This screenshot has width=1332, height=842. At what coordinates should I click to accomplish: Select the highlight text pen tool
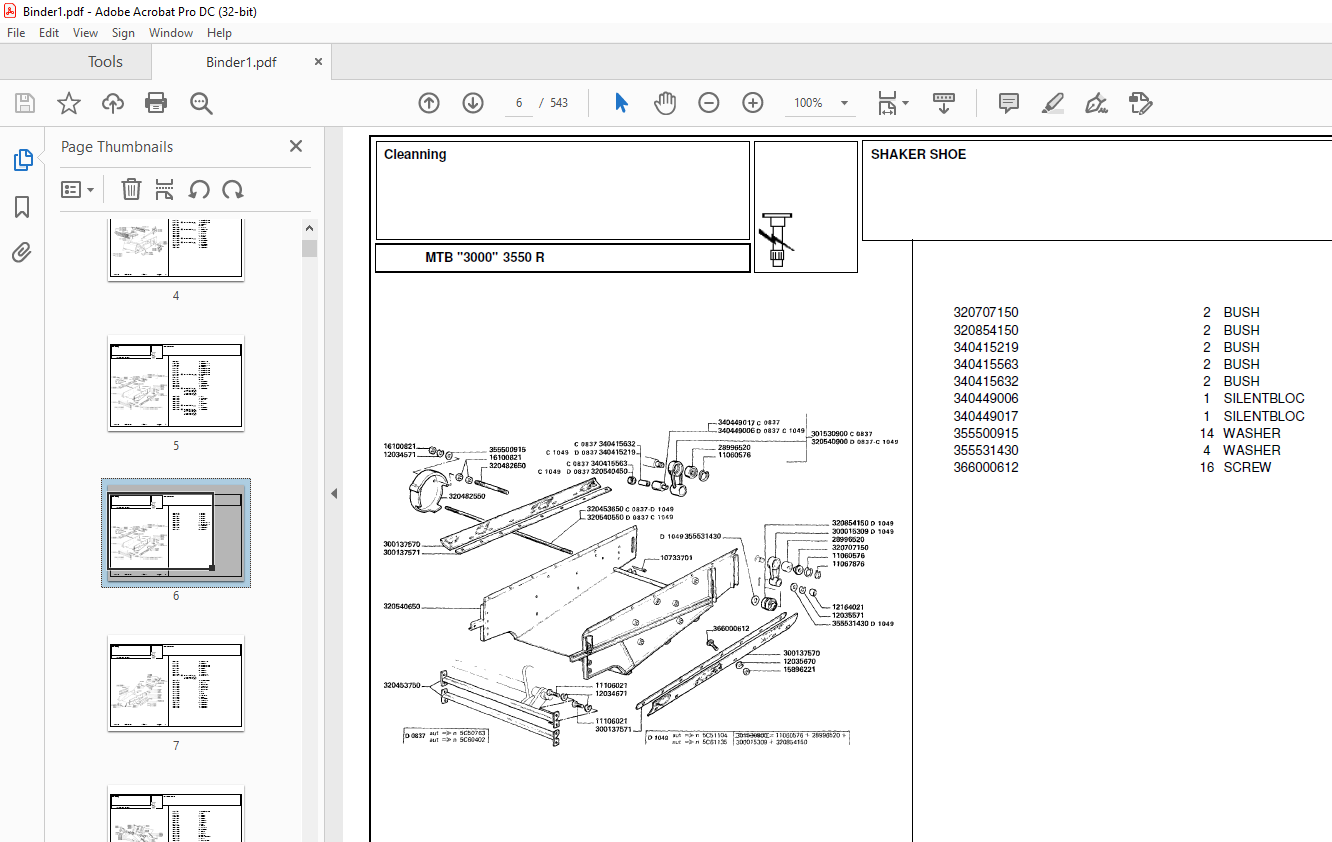[x=1052, y=103]
